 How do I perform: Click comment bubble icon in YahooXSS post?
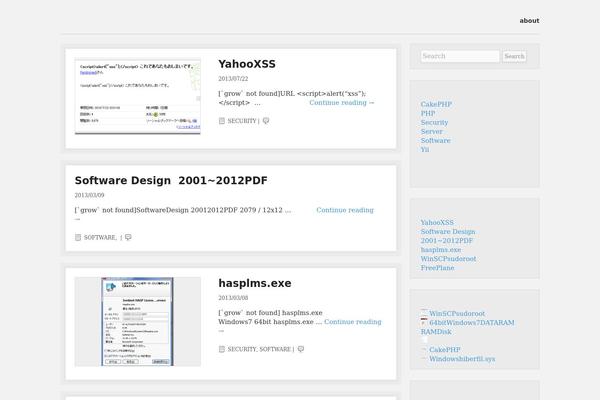(266, 121)
